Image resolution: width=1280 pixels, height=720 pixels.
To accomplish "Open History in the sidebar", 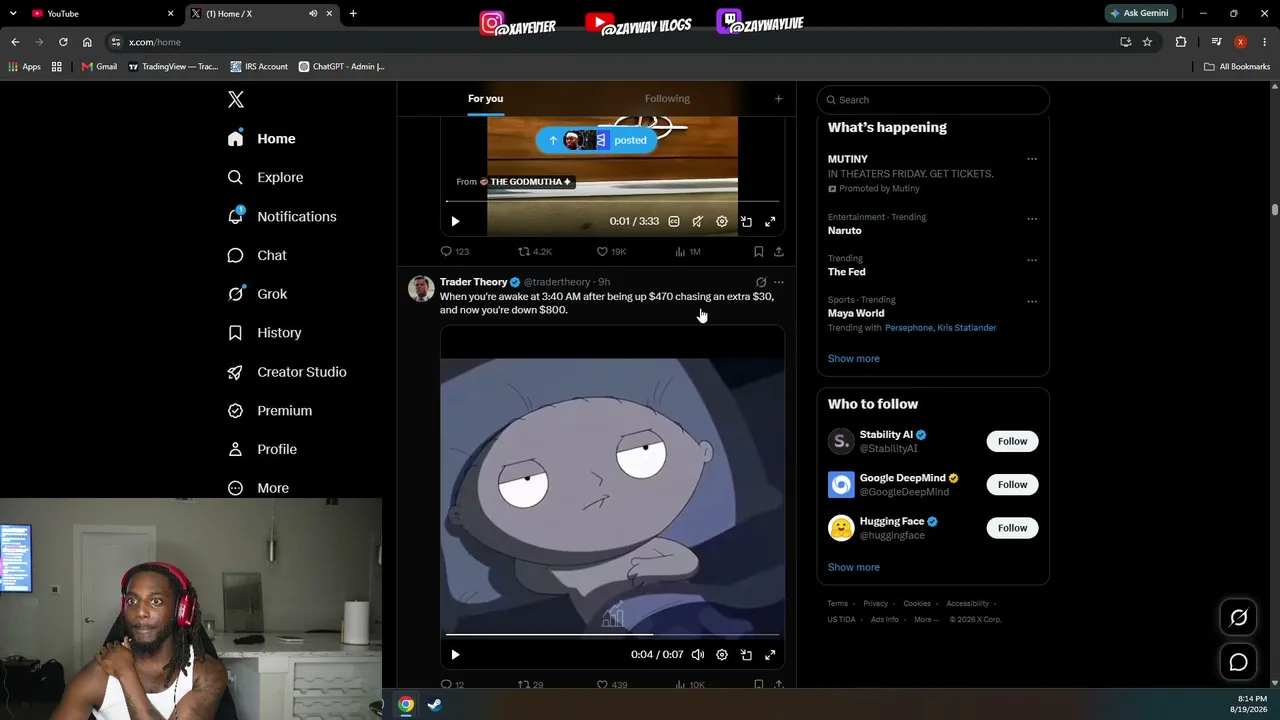I will pos(264,332).
